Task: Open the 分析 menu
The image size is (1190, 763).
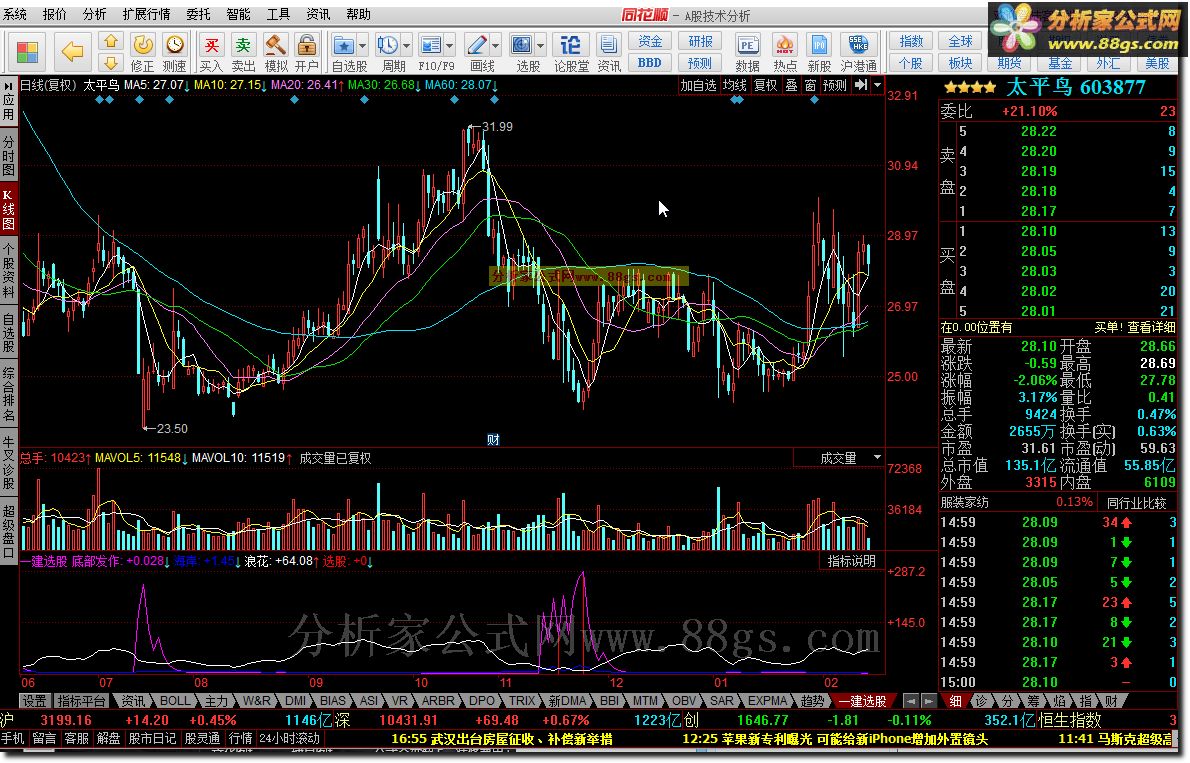Action: 95,14
